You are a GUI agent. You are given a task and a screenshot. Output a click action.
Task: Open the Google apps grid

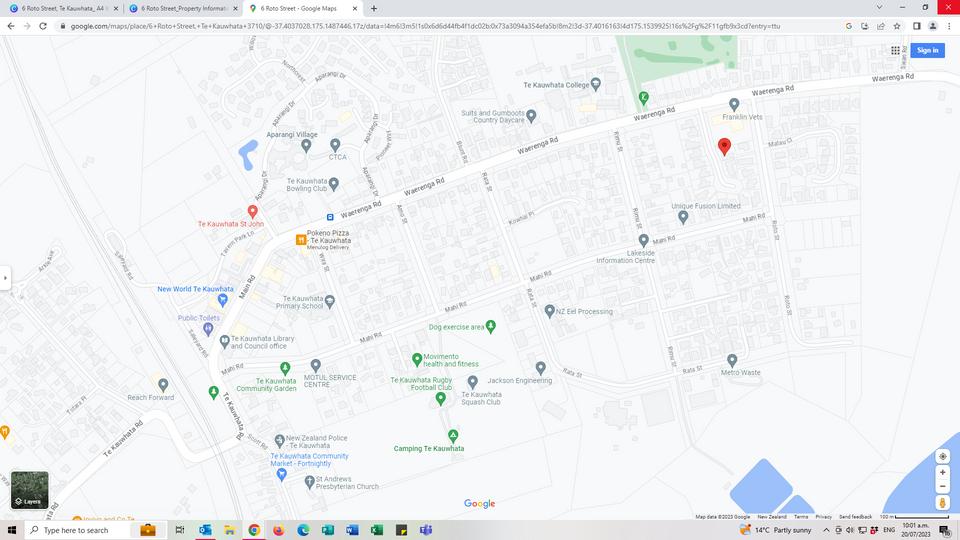tap(895, 50)
